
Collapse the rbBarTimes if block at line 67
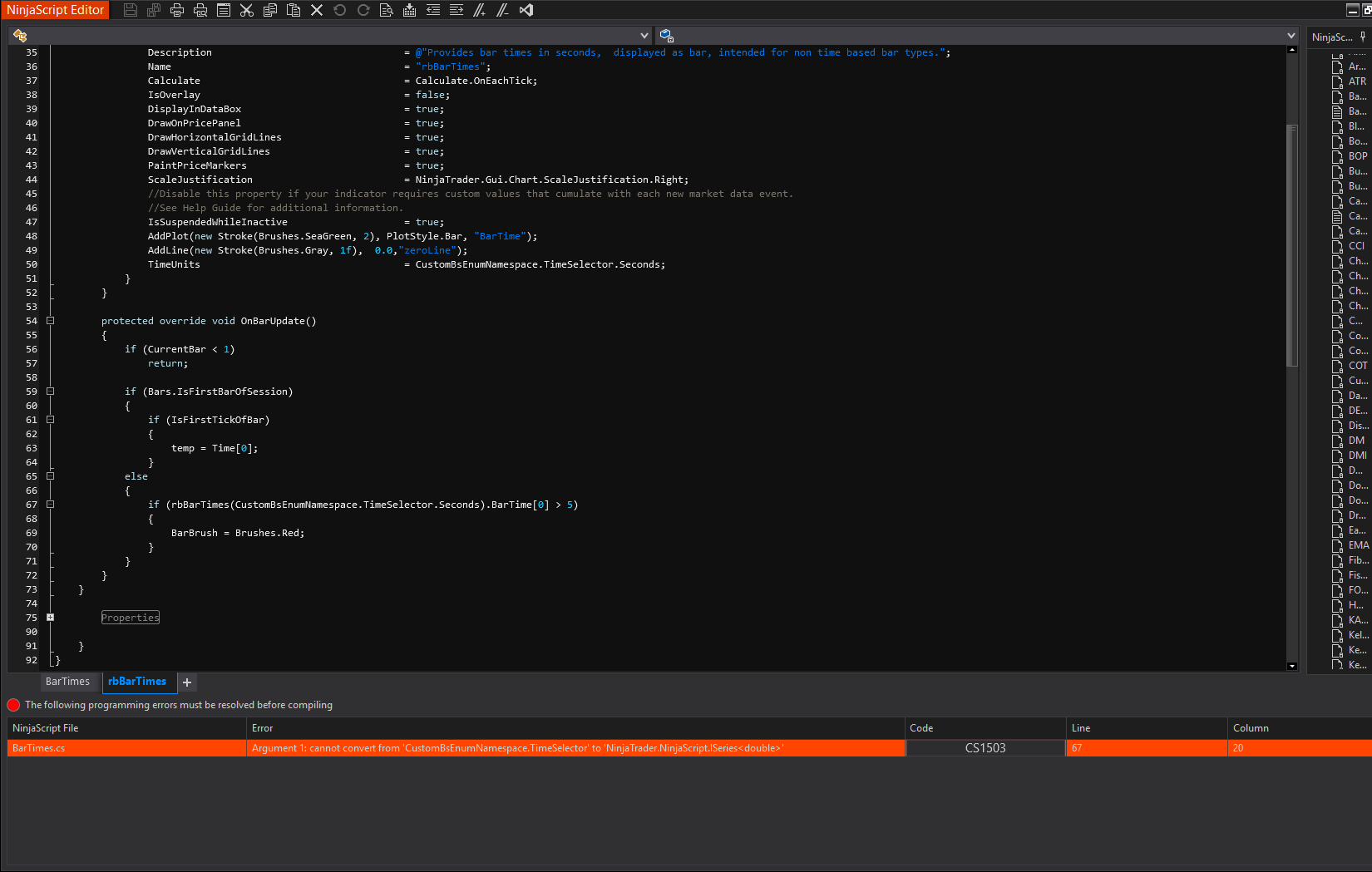pos(51,505)
